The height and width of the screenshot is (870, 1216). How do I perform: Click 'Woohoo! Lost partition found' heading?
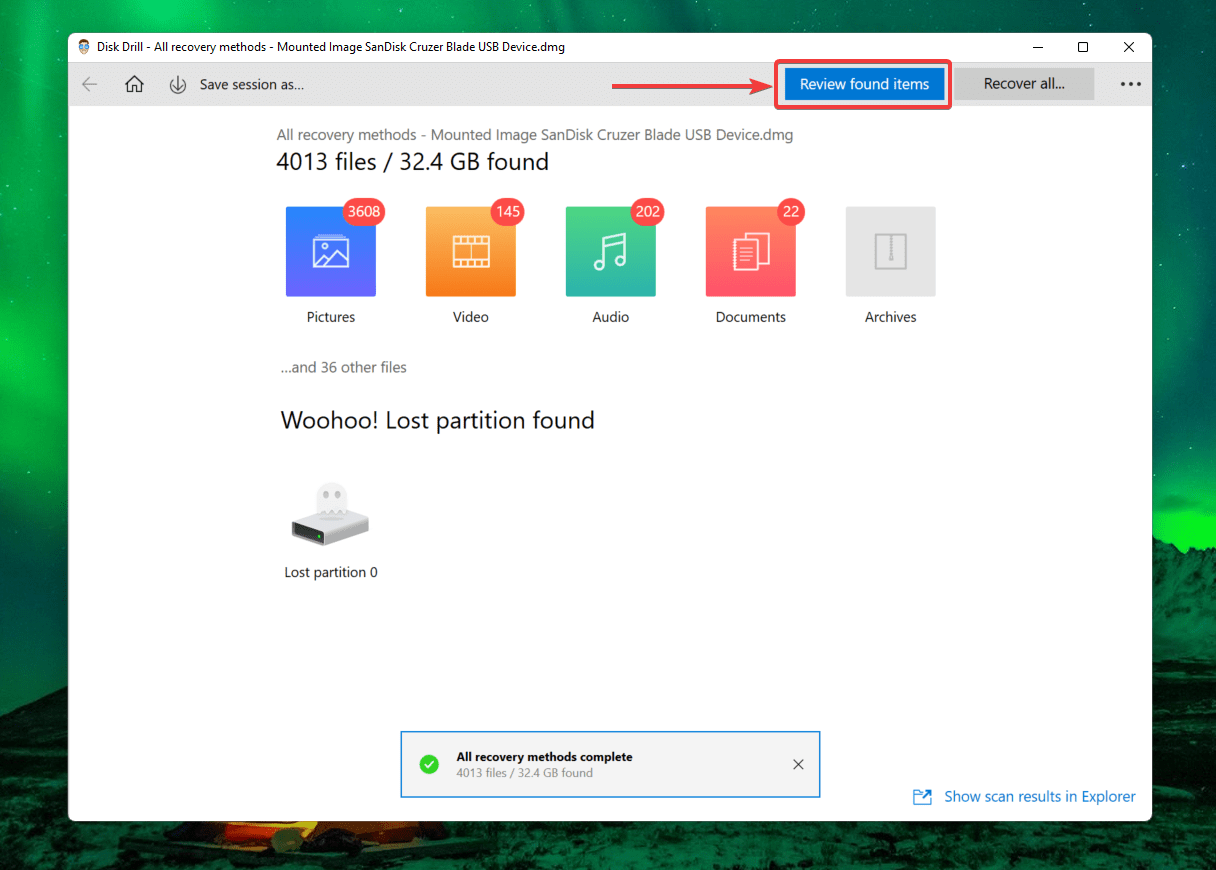pos(438,421)
